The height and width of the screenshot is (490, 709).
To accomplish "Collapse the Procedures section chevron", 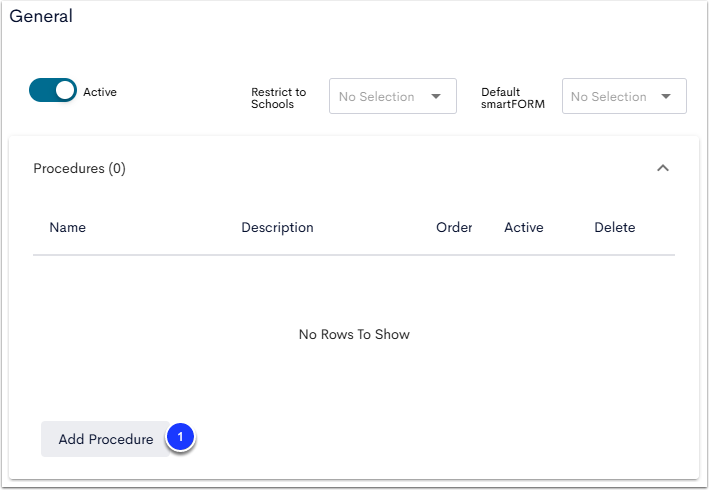I will [662, 168].
